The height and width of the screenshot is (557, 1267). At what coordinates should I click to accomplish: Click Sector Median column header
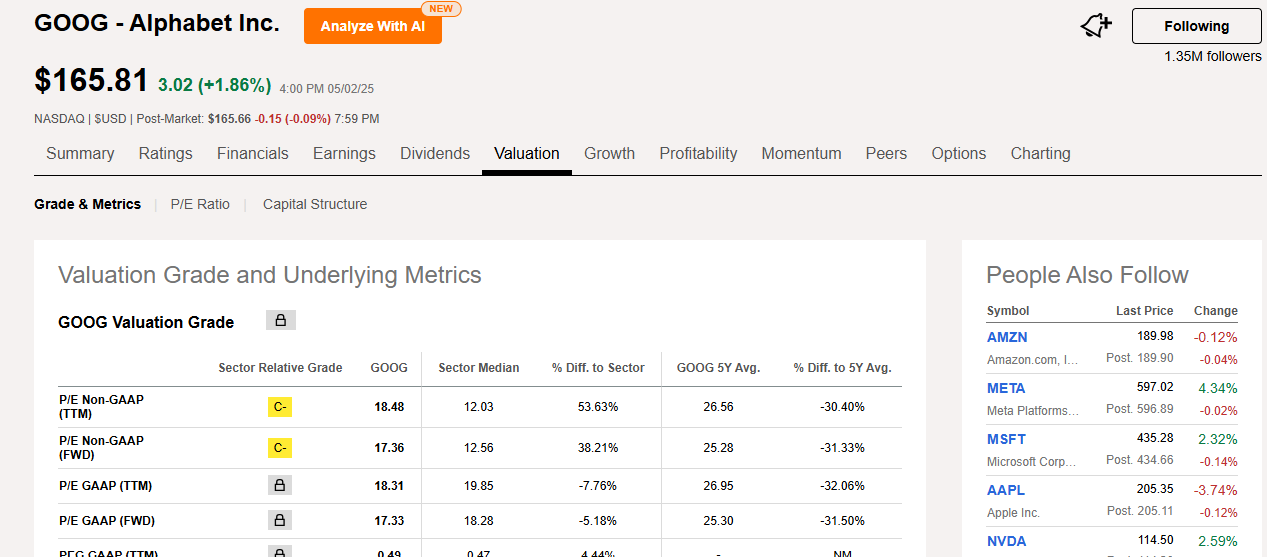479,367
